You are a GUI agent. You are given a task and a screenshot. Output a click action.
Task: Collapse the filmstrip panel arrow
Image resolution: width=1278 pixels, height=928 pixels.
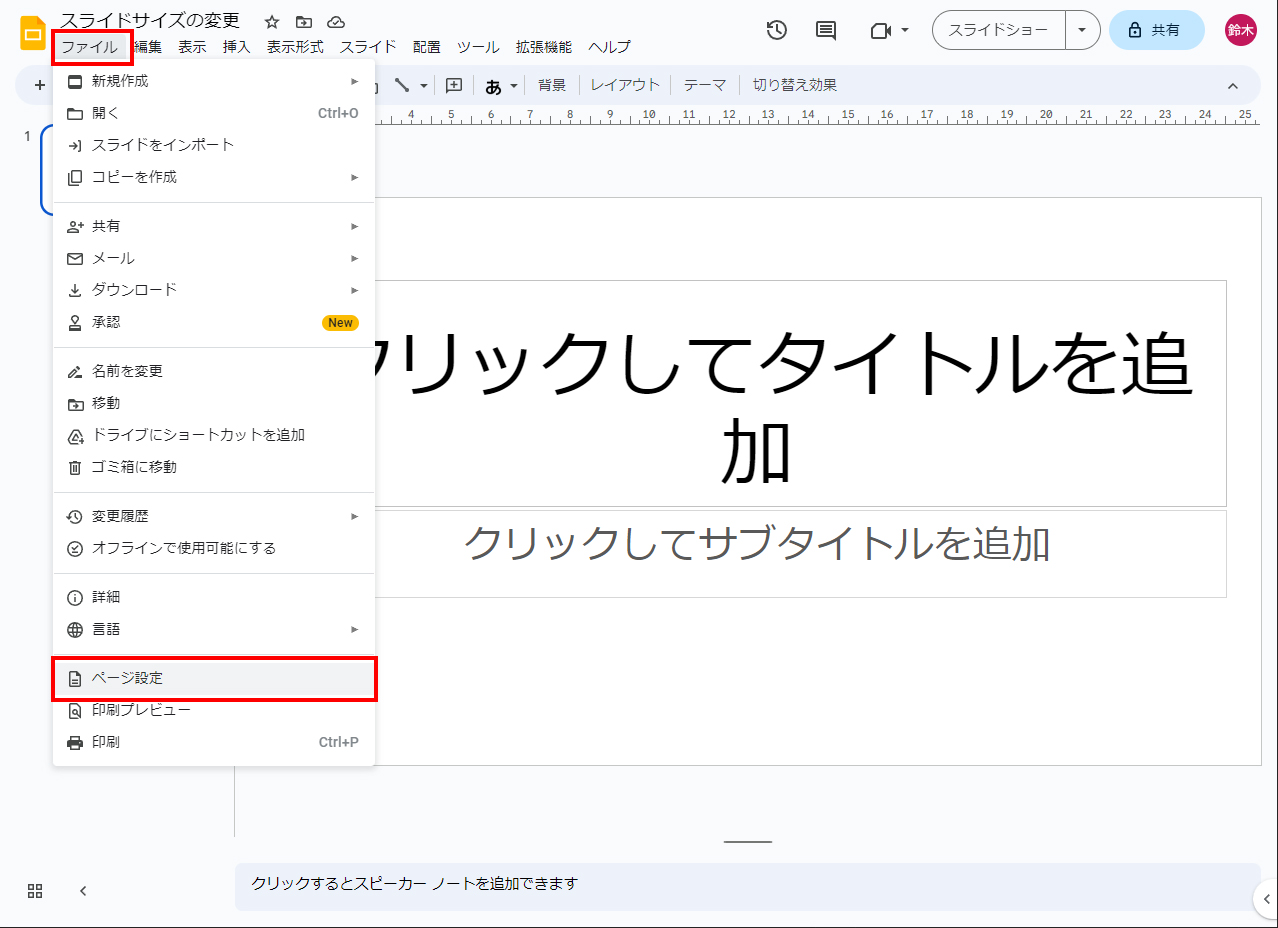coord(84,891)
